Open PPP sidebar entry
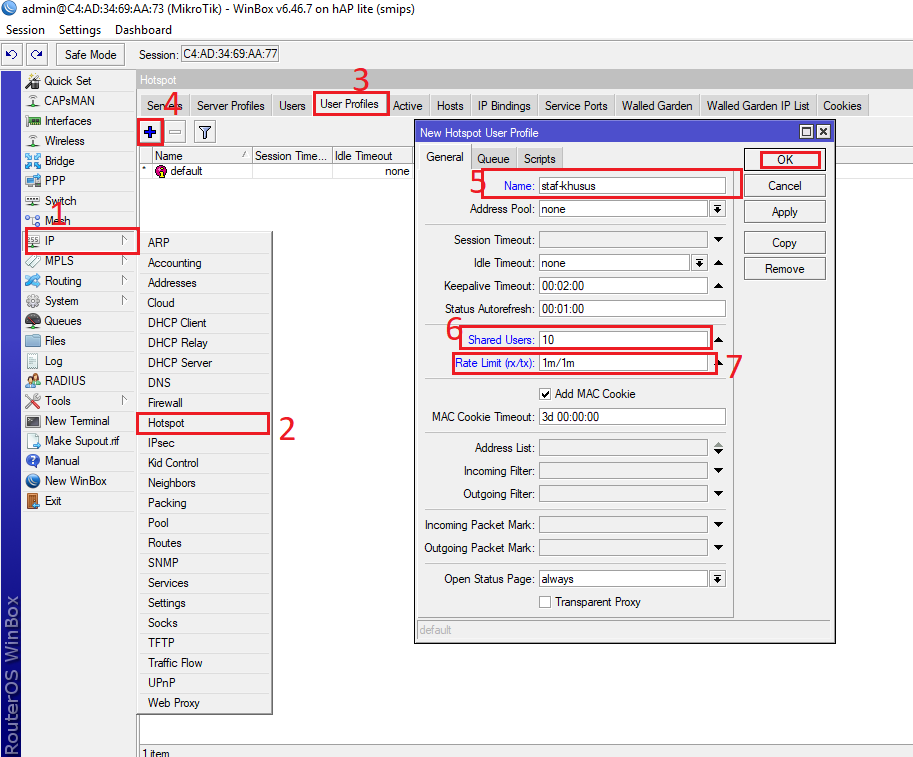Image resolution: width=913 pixels, height=757 pixels. 55,181
